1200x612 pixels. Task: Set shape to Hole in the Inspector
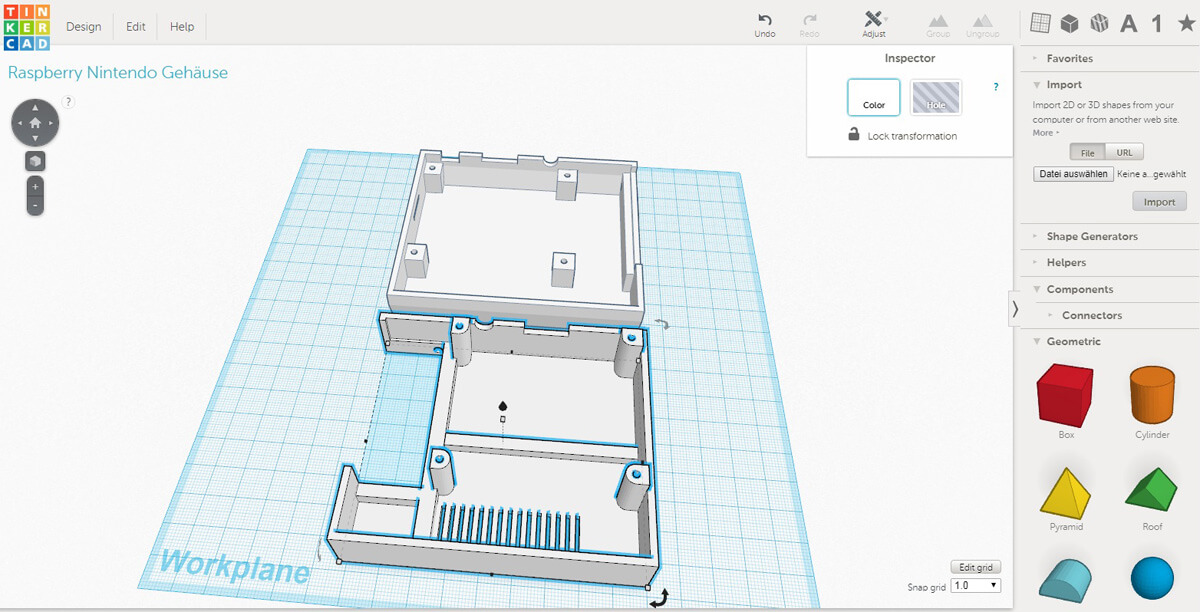click(x=935, y=97)
